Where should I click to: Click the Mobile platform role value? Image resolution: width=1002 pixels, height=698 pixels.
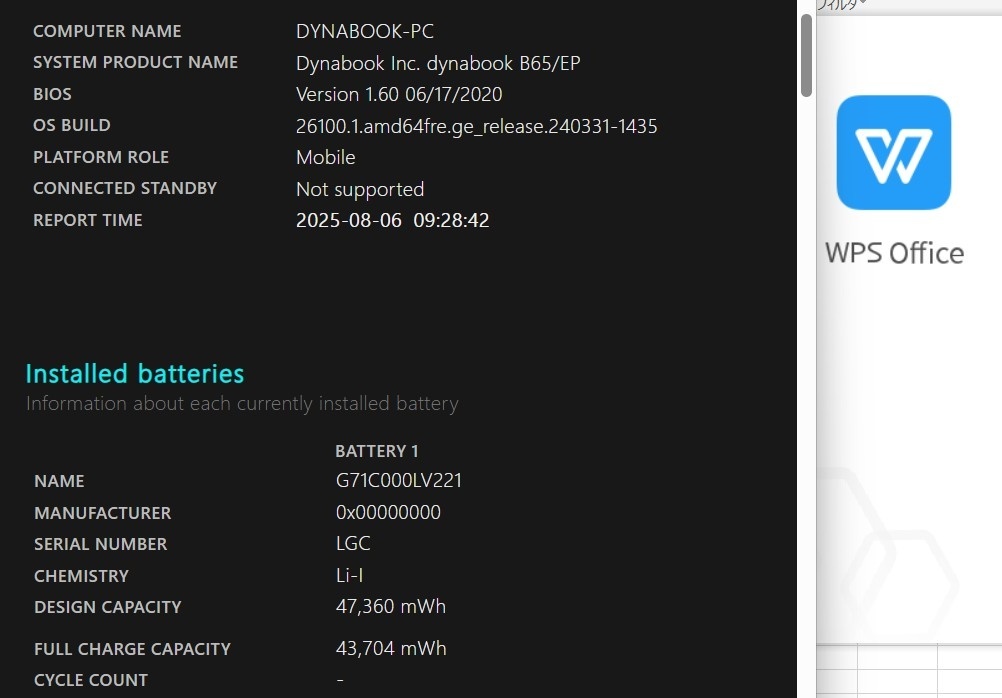(325, 157)
